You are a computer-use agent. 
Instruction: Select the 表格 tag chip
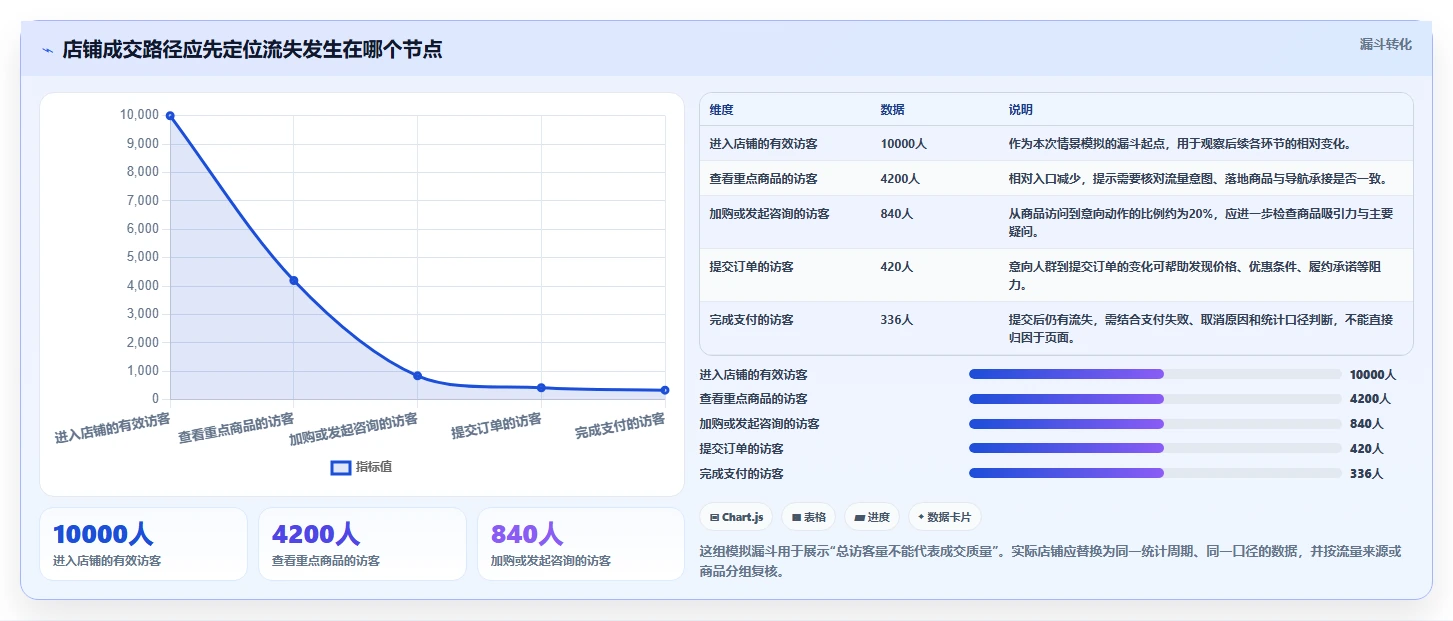808,517
